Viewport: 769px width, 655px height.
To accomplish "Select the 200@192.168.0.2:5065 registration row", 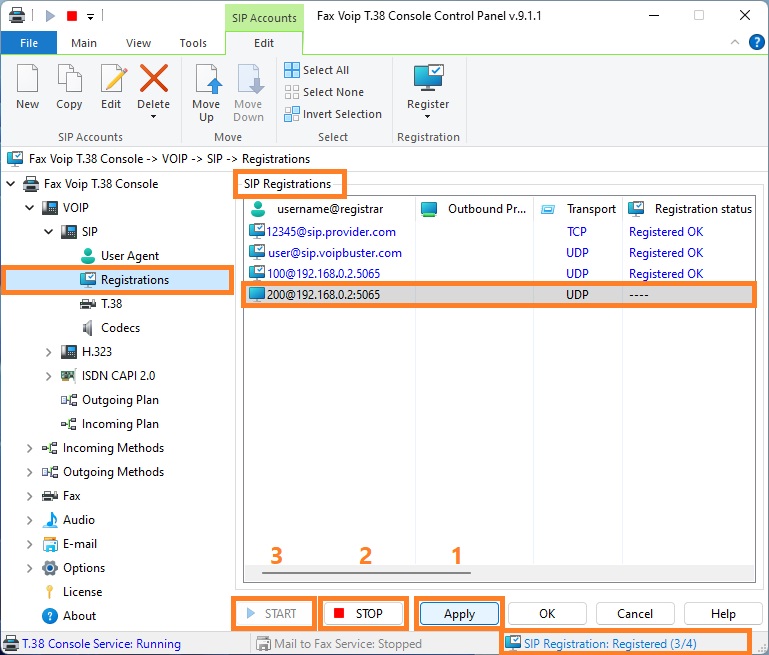I will pyautogui.click(x=499, y=295).
